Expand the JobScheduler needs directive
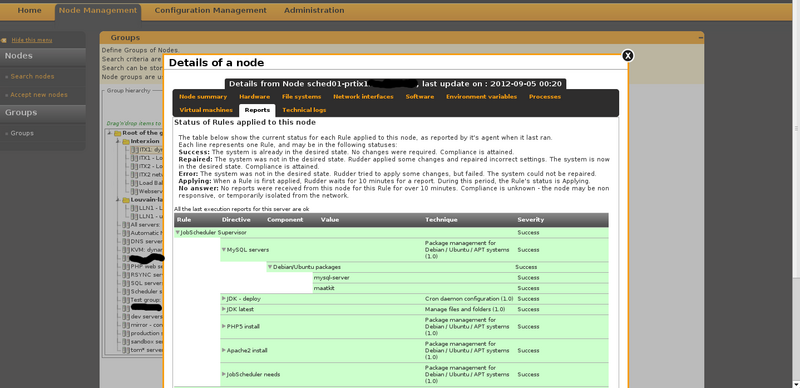800x388 pixels. coord(224,374)
